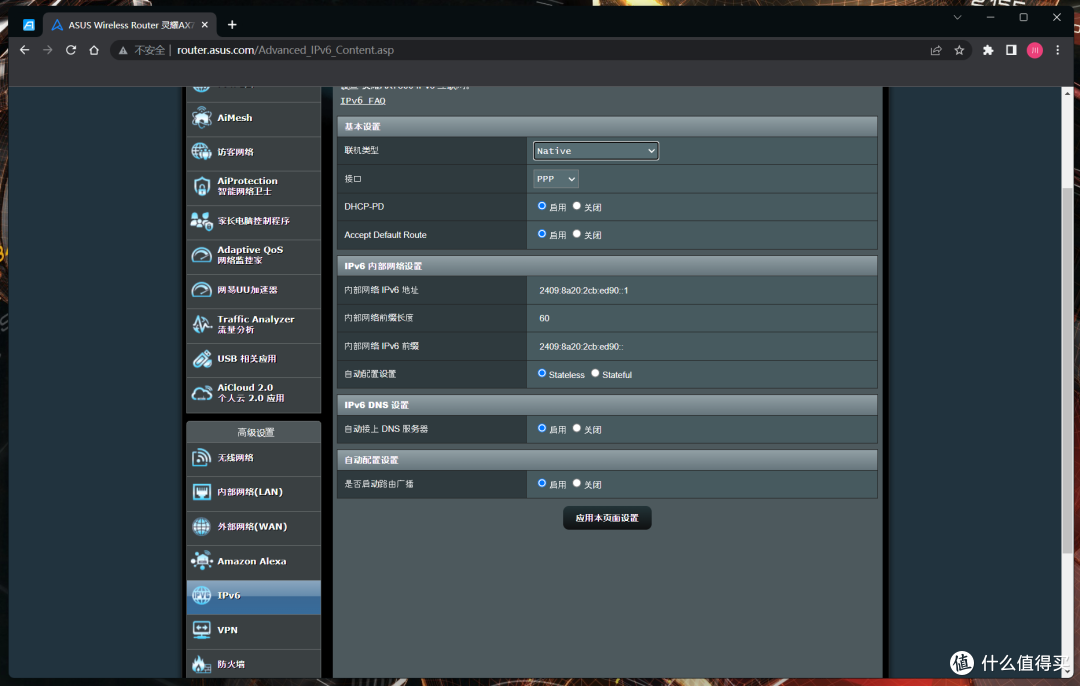Screen dimensions: 1080x686
Task: Select the 内部网络前缀长度 value 60
Action: tap(544, 318)
